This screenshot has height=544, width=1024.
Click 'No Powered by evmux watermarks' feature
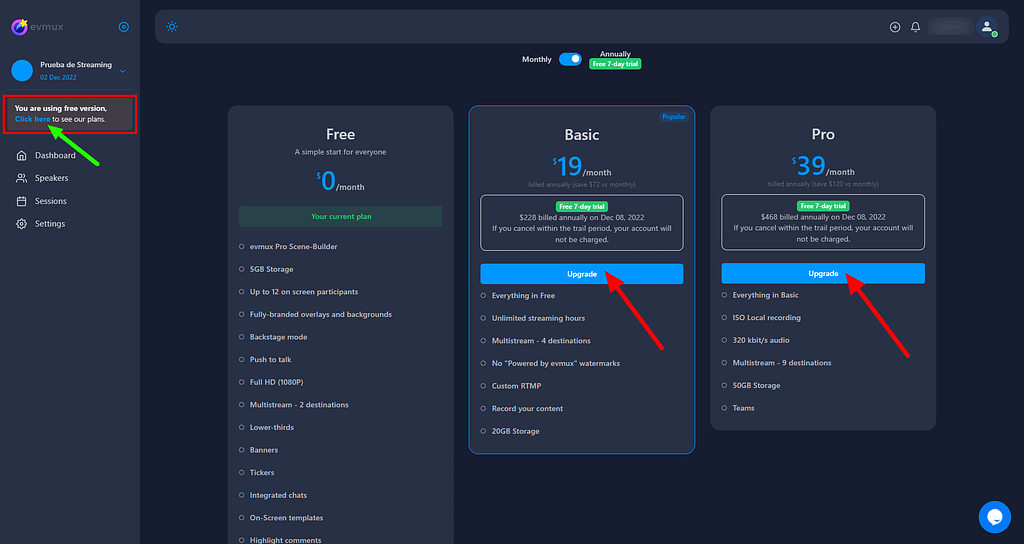(x=556, y=364)
